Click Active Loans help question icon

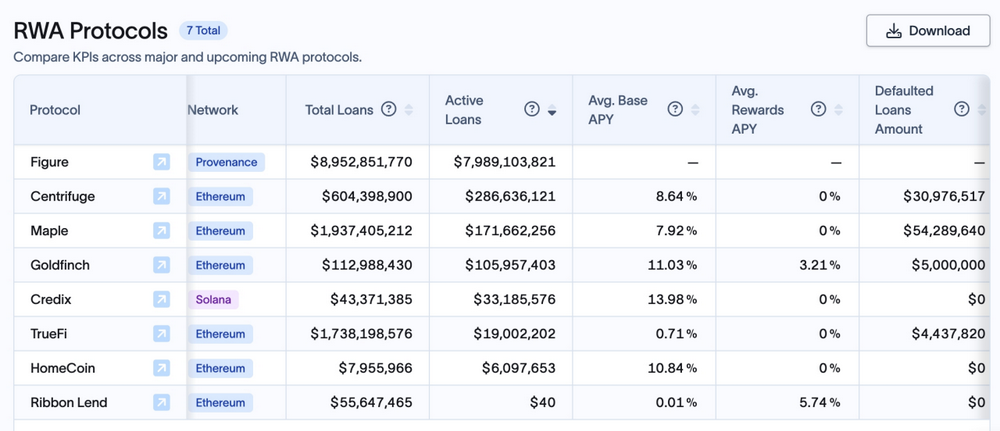(x=532, y=110)
